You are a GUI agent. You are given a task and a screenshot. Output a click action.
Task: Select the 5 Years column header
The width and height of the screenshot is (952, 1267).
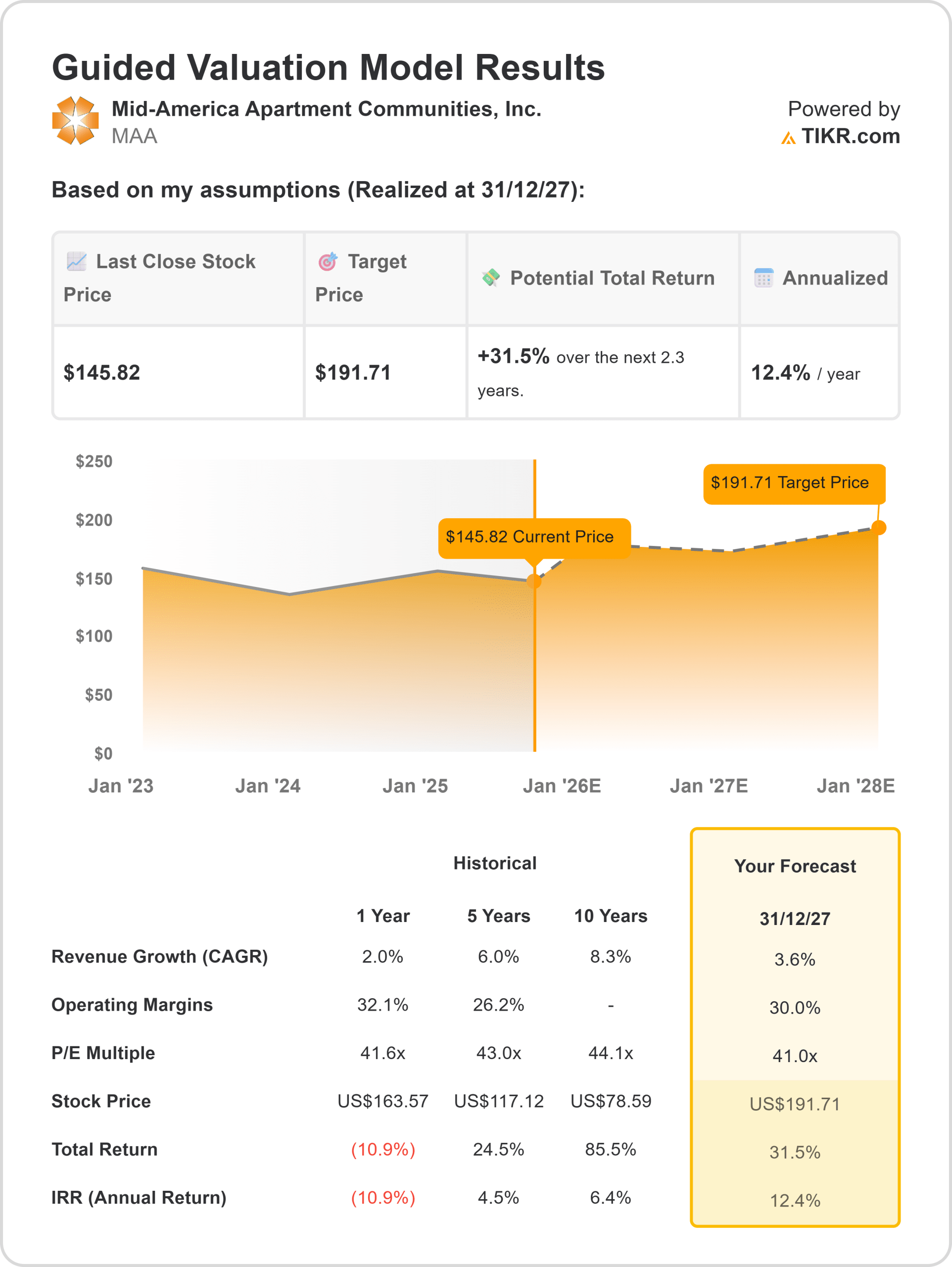(x=498, y=916)
